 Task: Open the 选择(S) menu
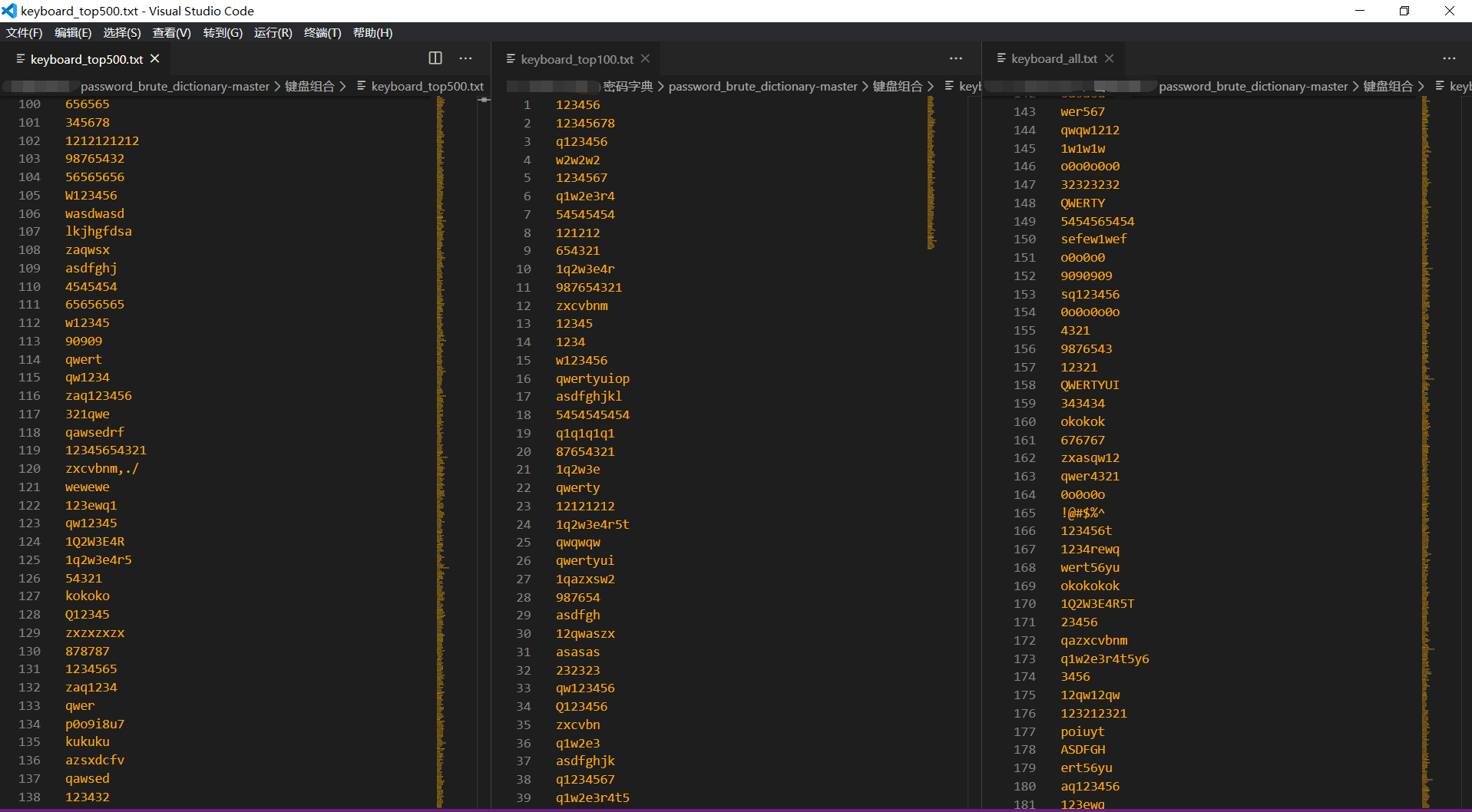122,32
